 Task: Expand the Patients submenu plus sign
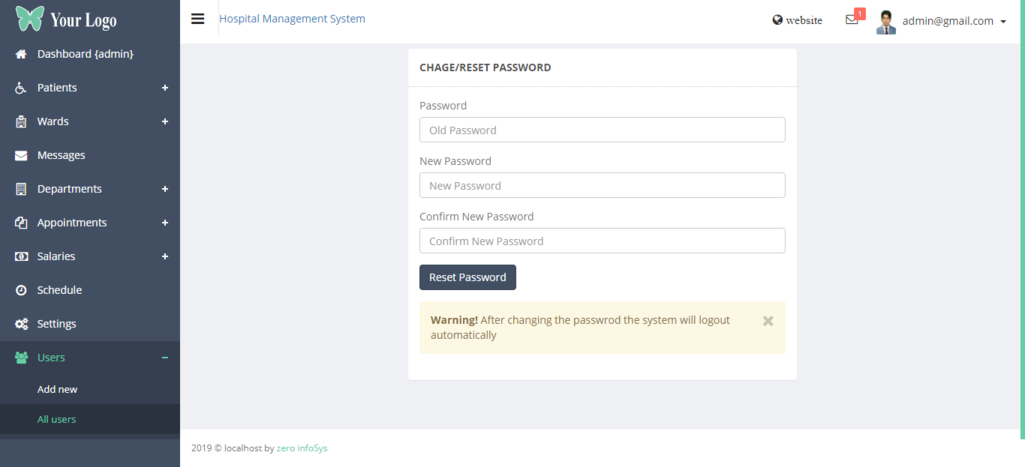[165, 88]
